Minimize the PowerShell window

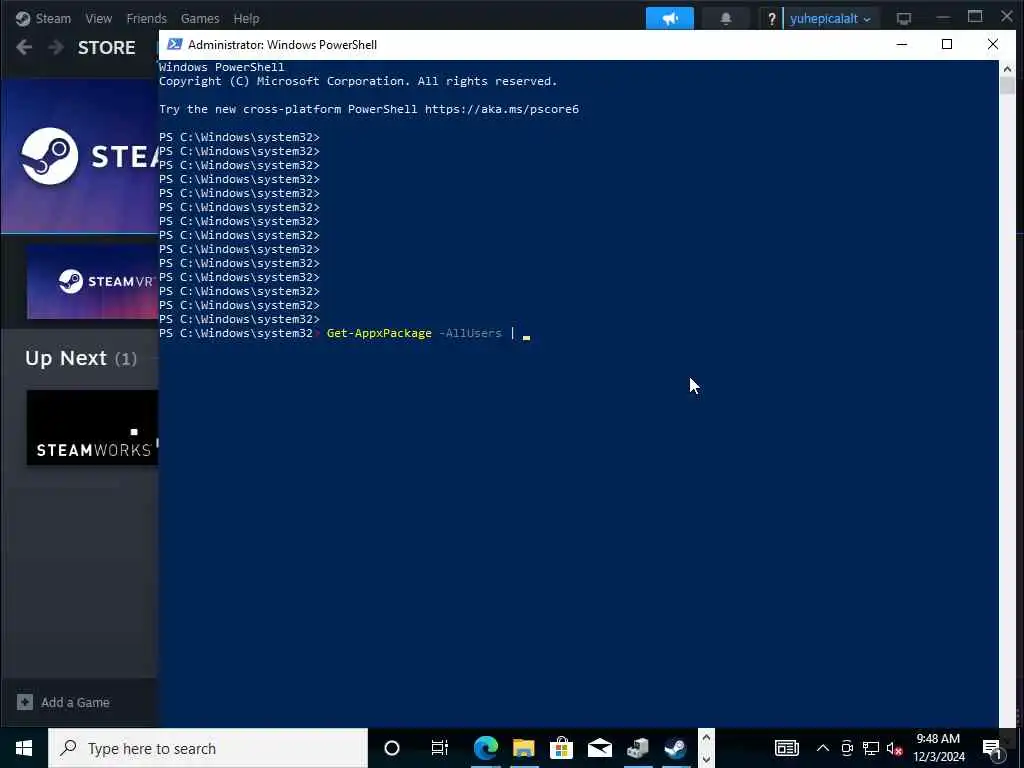click(902, 44)
